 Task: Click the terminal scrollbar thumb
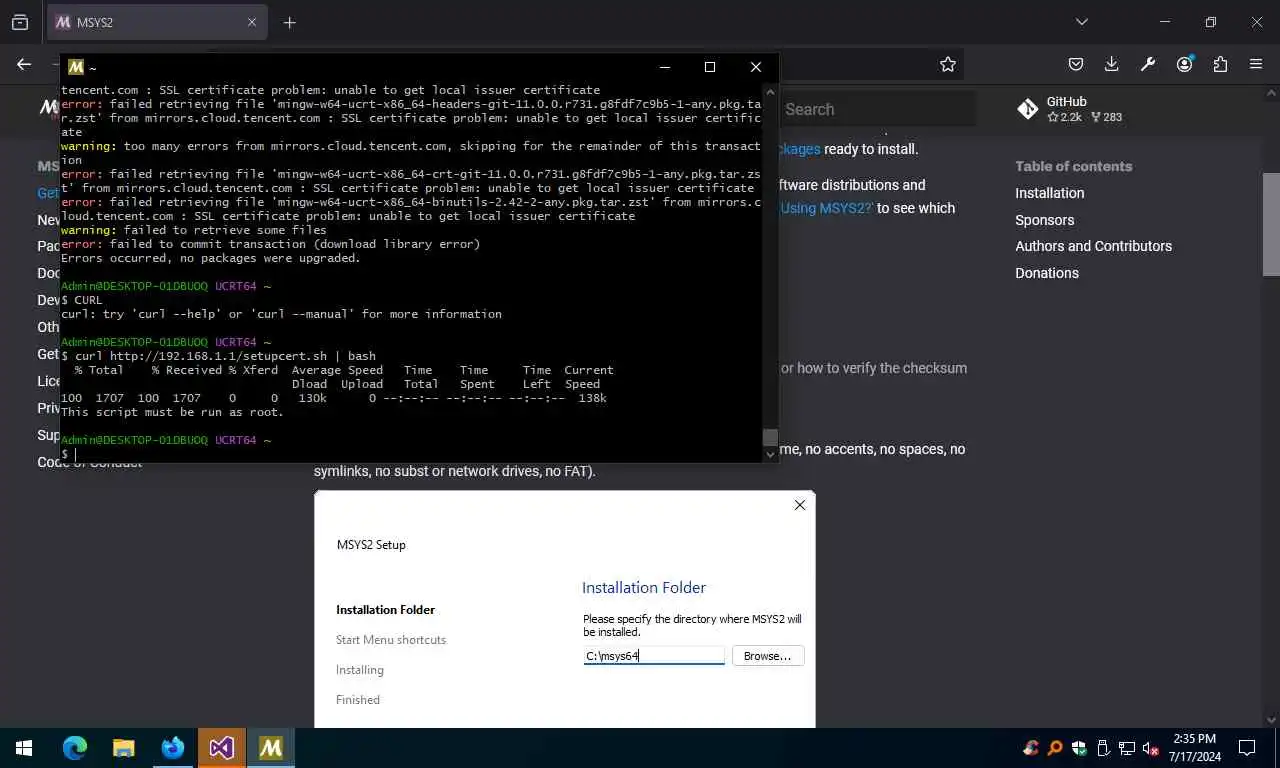tap(770, 437)
